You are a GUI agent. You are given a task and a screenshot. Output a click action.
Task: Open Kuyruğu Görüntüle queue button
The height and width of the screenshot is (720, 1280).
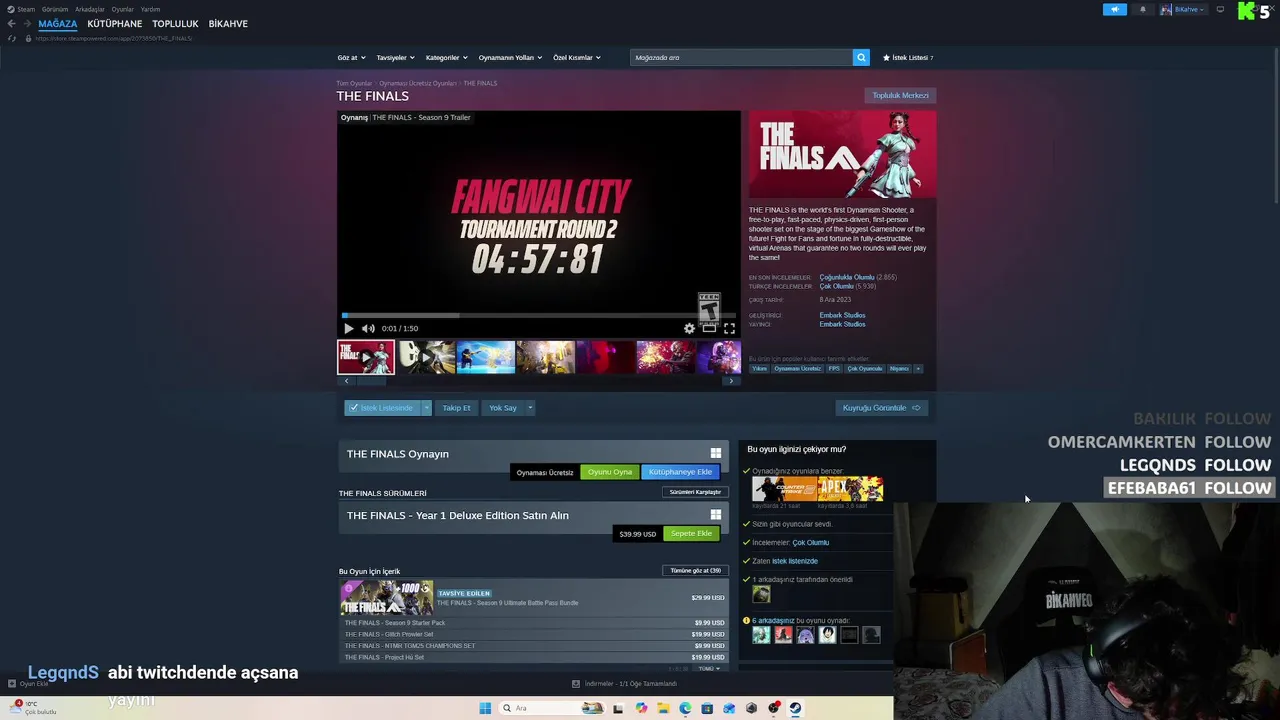click(881, 408)
